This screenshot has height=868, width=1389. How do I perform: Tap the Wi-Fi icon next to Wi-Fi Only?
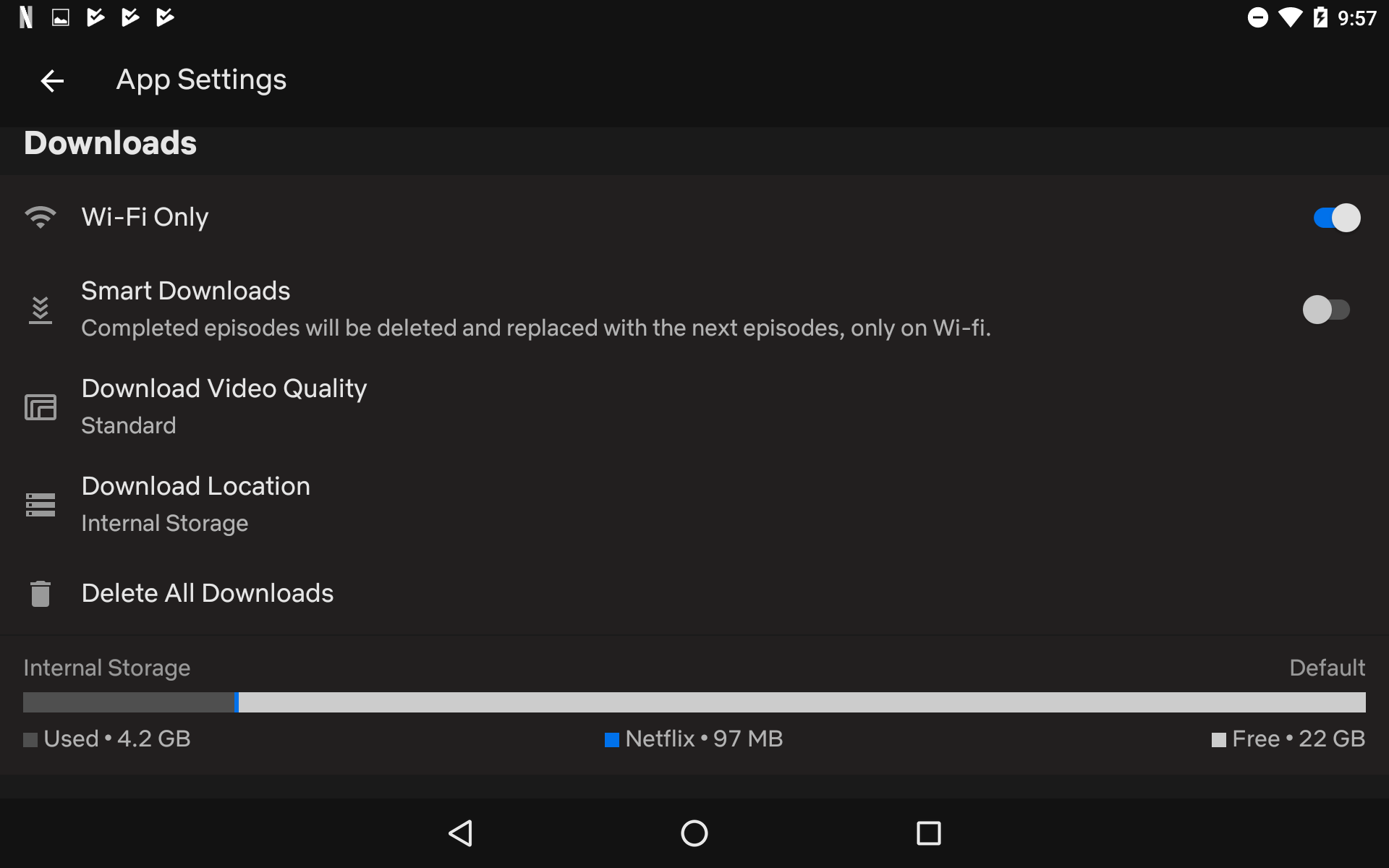(x=40, y=216)
